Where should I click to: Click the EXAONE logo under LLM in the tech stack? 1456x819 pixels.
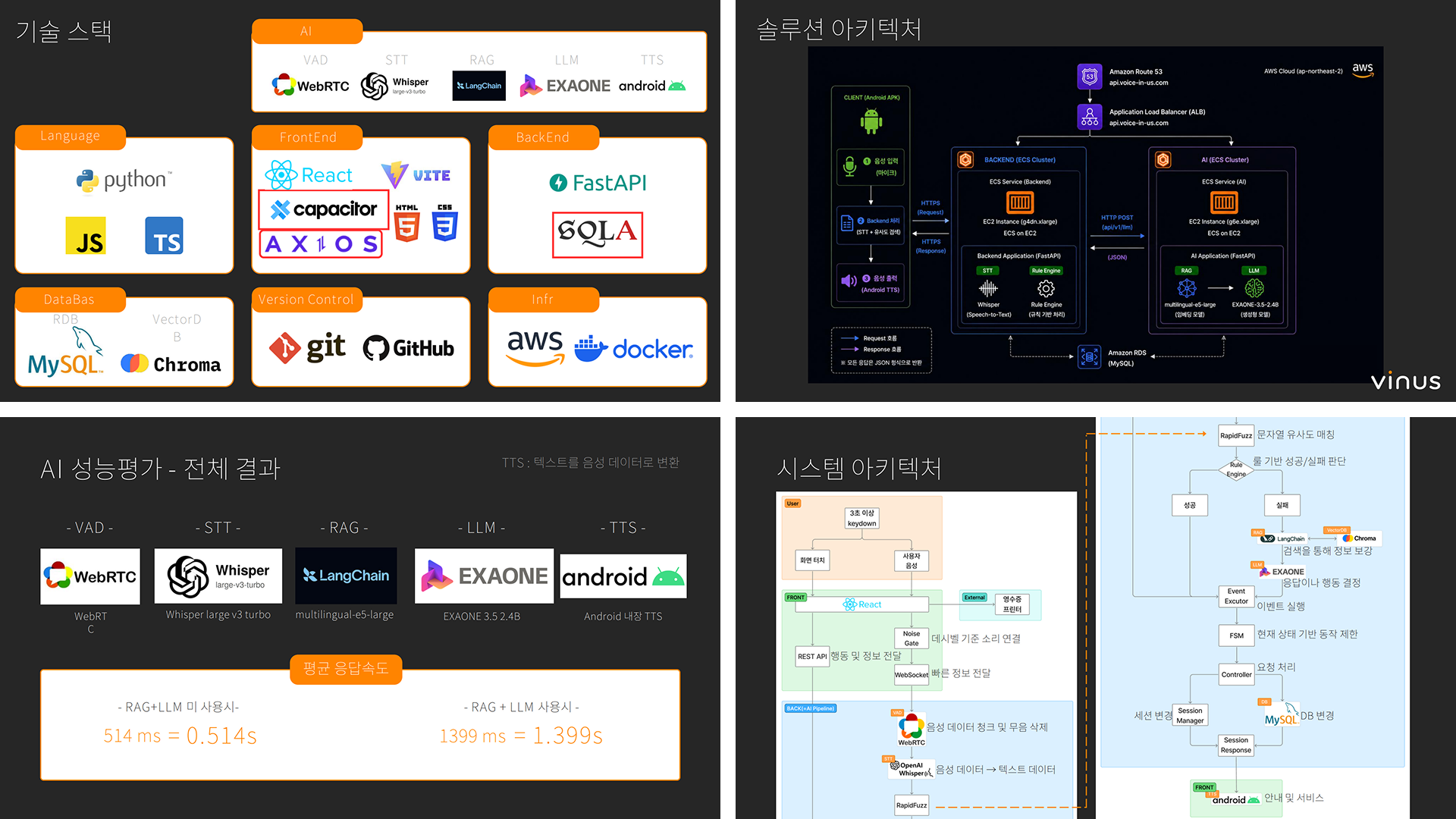pos(565,86)
